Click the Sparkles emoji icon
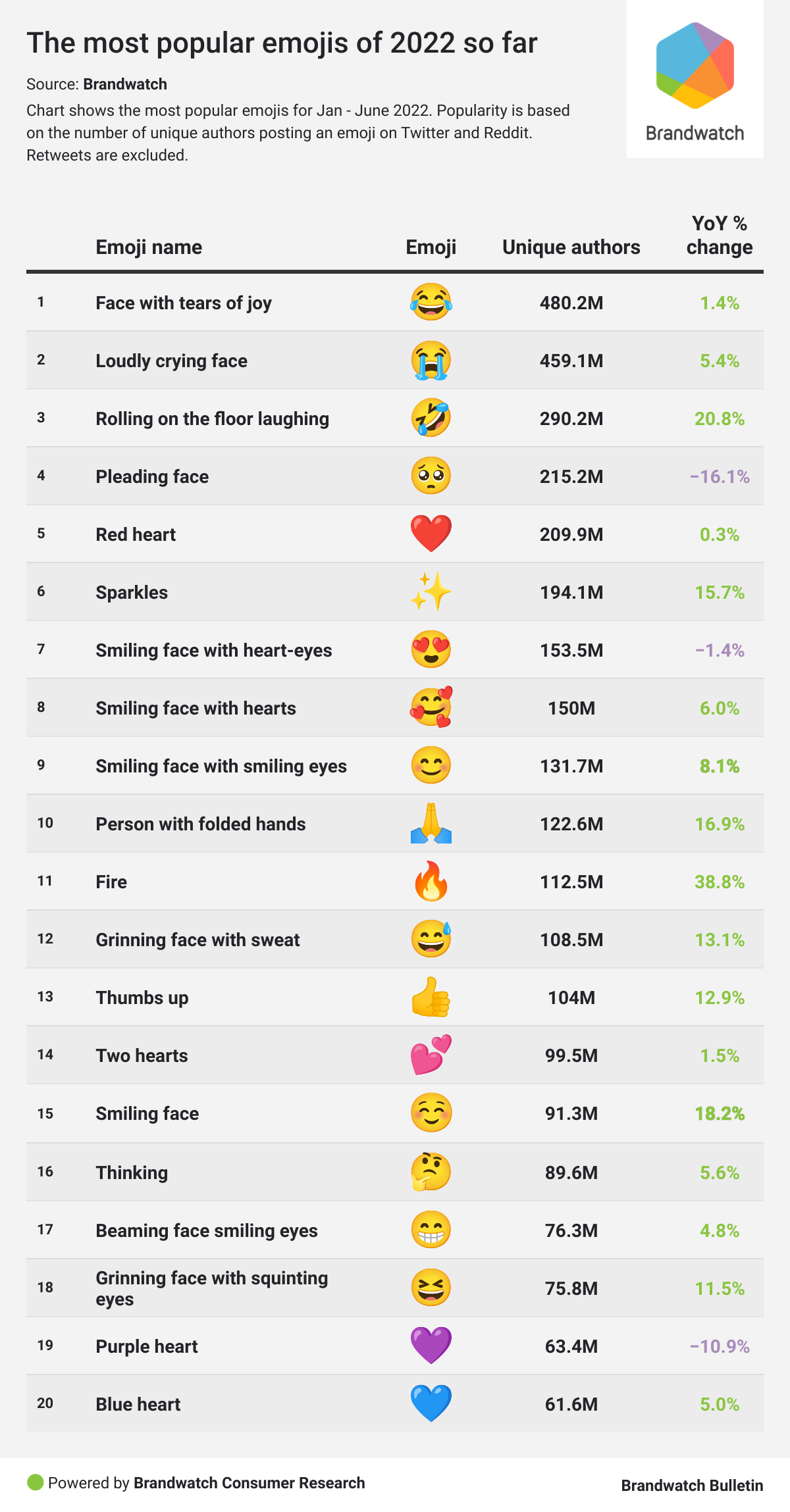The width and height of the screenshot is (790, 1512). (x=431, y=592)
